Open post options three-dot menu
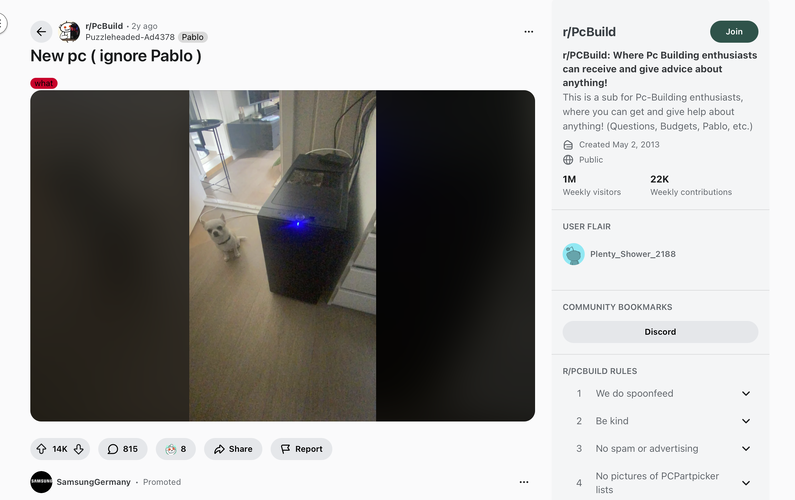Image resolution: width=795 pixels, height=500 pixels. pos(529,31)
